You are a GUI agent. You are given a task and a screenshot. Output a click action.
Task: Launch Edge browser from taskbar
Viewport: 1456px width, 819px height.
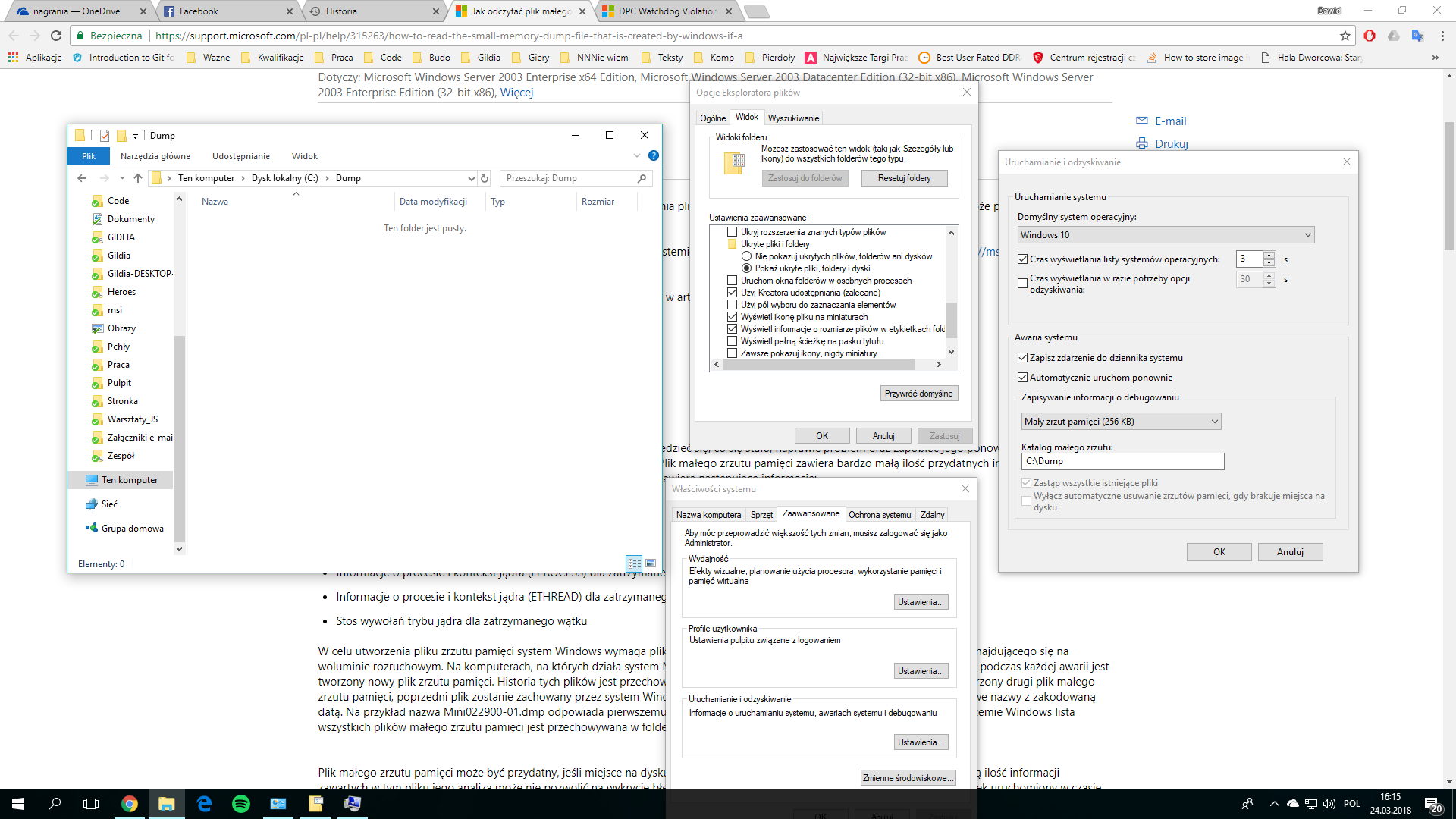point(204,804)
